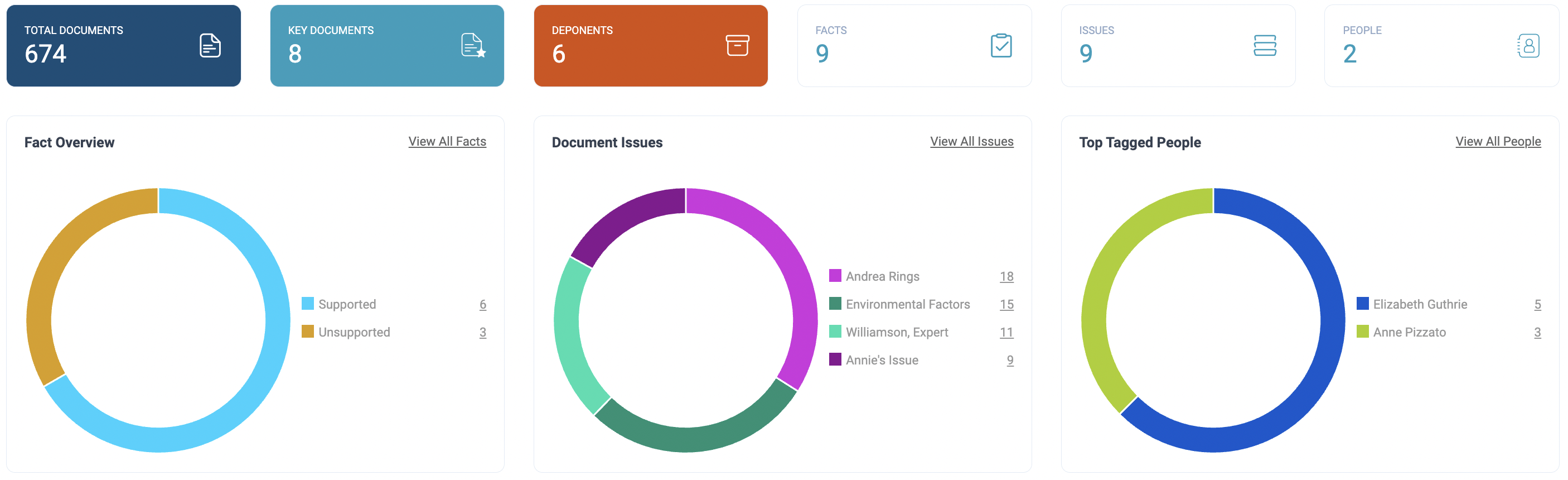The width and height of the screenshot is (1568, 480).
Task: Open the View All Facts link
Action: 447,141
